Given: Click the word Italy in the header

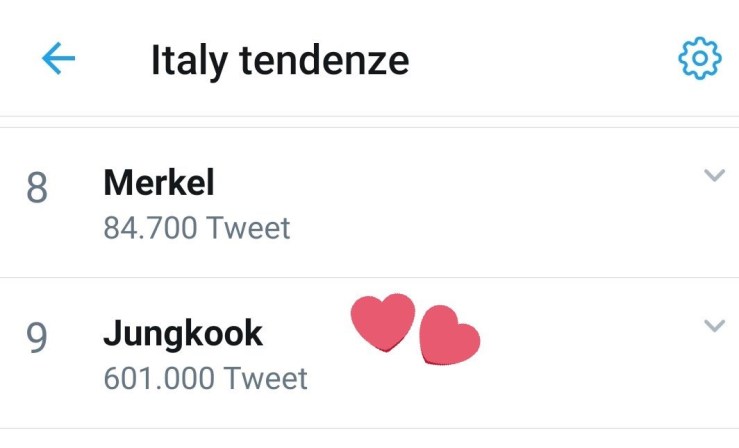Looking at the screenshot, I should point(185,61).
